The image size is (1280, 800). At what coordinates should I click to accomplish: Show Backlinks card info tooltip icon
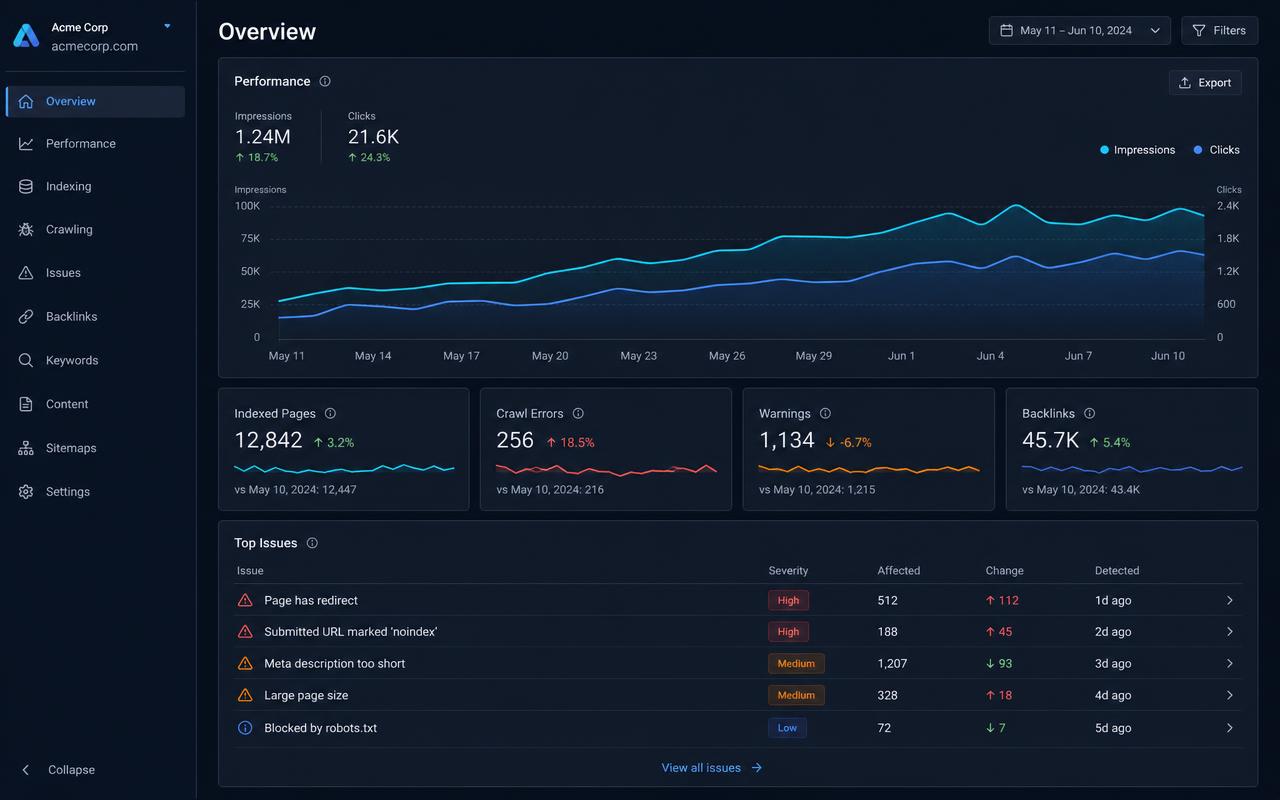click(x=1089, y=413)
